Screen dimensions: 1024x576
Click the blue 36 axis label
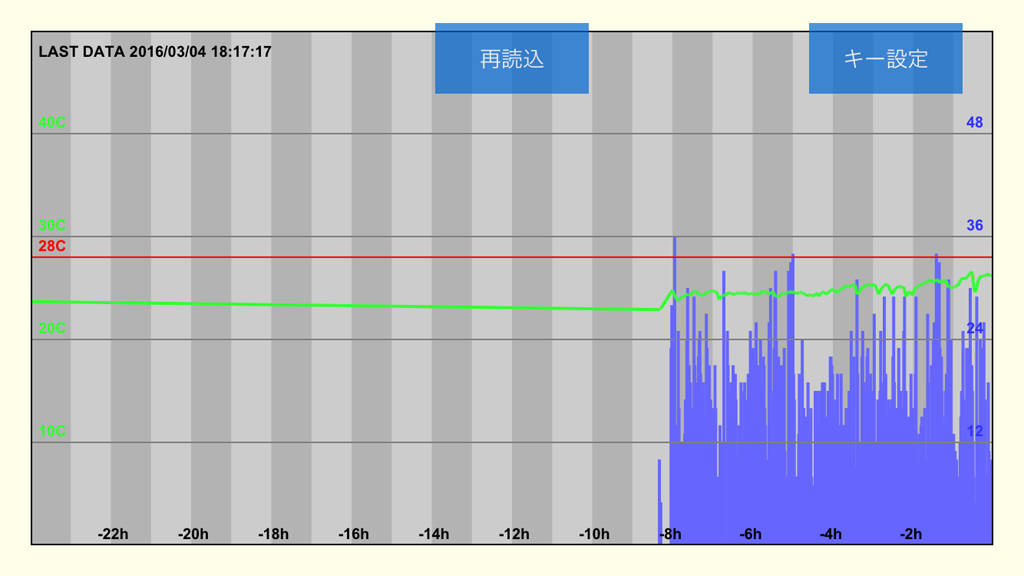pyautogui.click(x=974, y=225)
